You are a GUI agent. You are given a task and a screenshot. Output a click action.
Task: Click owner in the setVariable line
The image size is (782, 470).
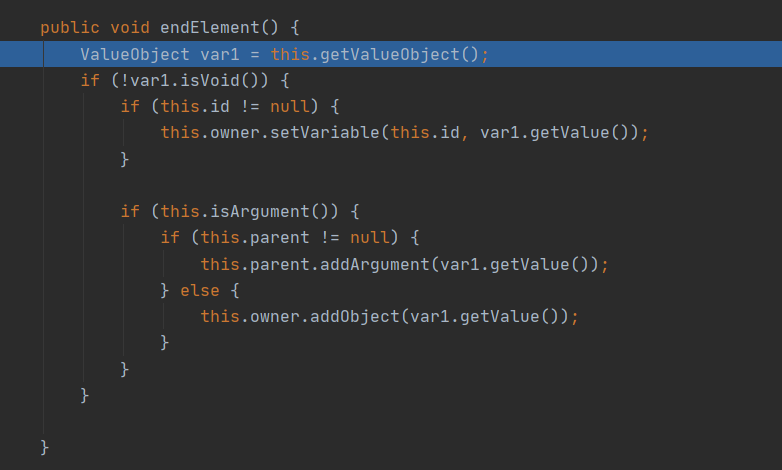coord(225,132)
